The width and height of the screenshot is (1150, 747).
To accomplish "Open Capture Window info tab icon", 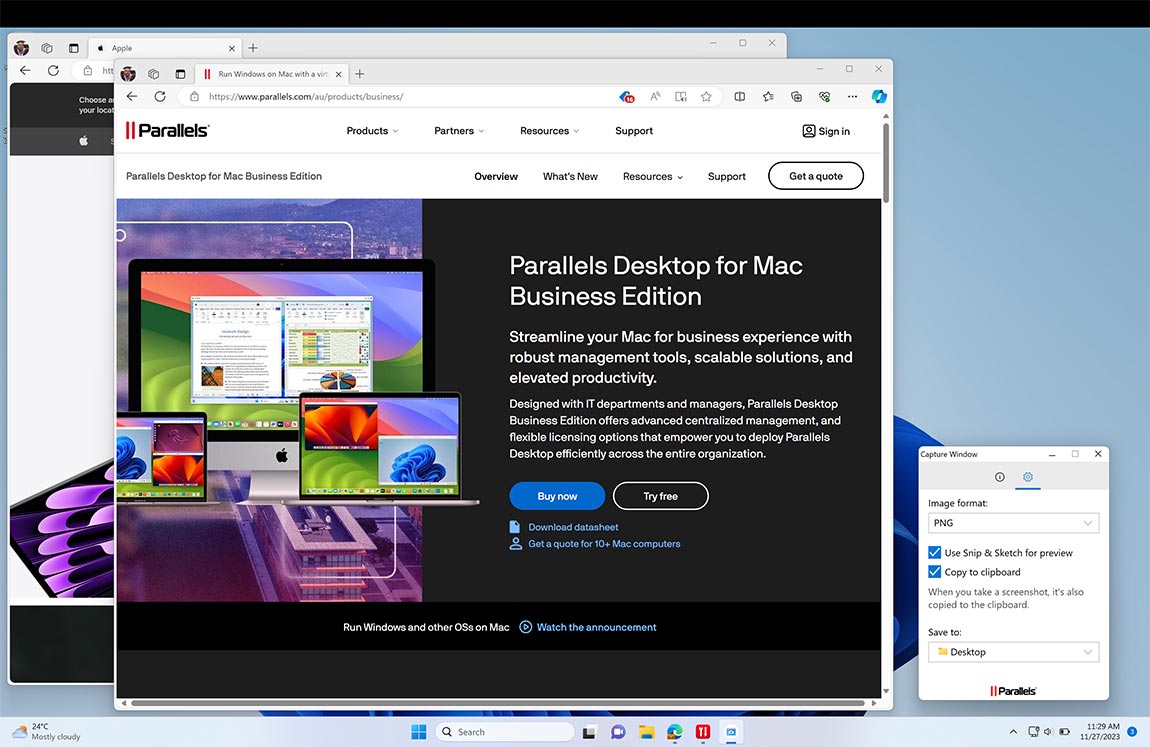I will click(x=999, y=477).
